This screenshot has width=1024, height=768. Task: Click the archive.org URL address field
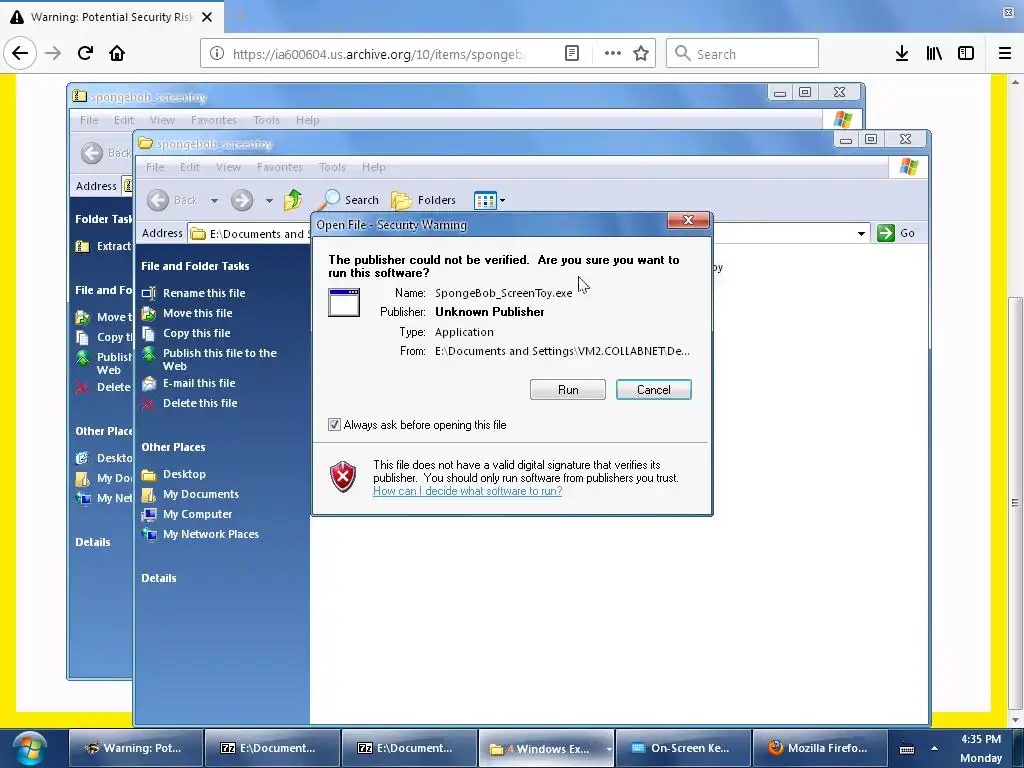[379, 54]
